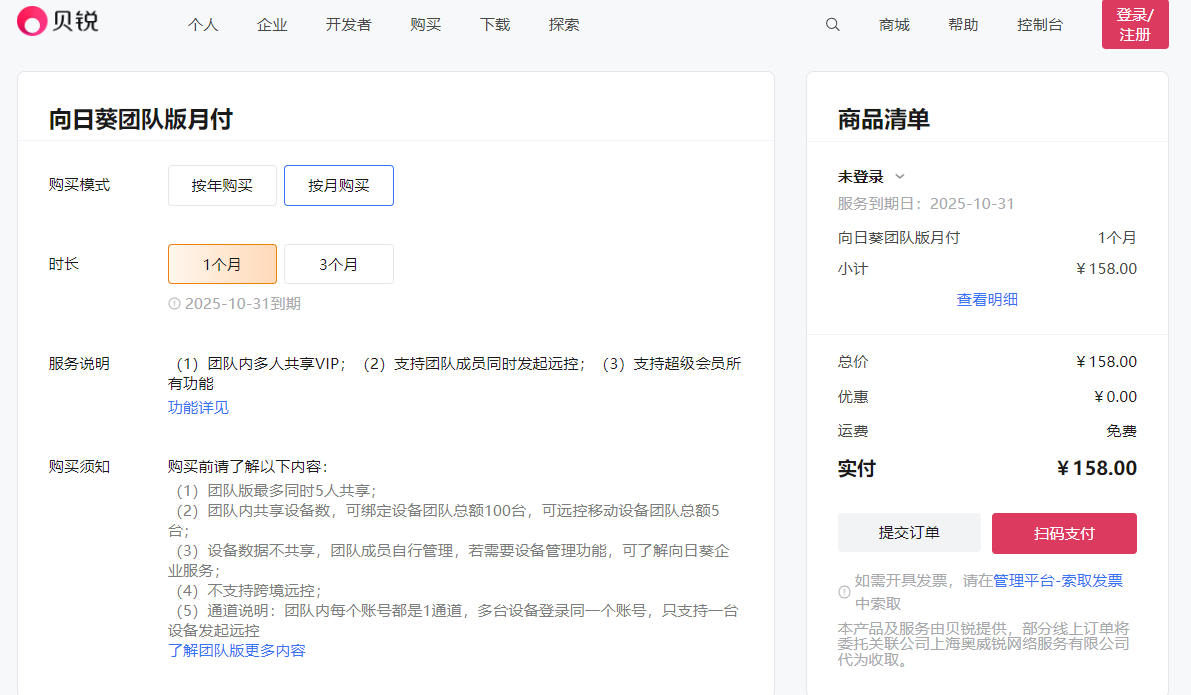Image resolution: width=1191 pixels, height=695 pixels.
Task: Click the 向日葵团队版月付 page heading
Action: click(x=141, y=119)
